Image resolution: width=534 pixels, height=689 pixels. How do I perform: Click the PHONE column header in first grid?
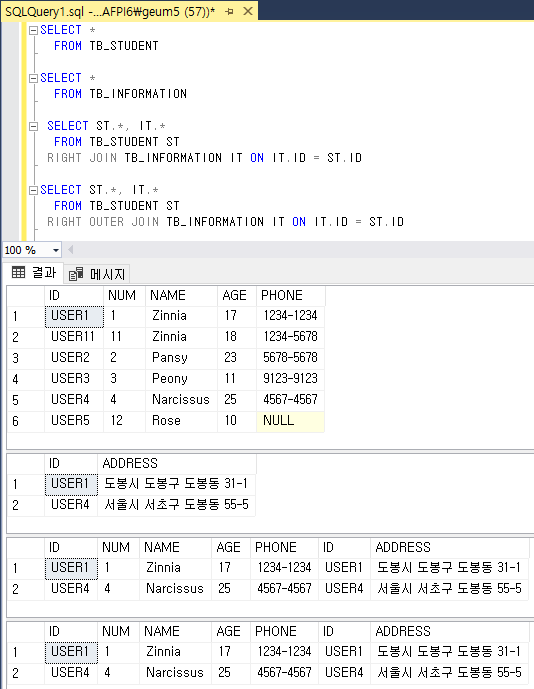(291, 295)
